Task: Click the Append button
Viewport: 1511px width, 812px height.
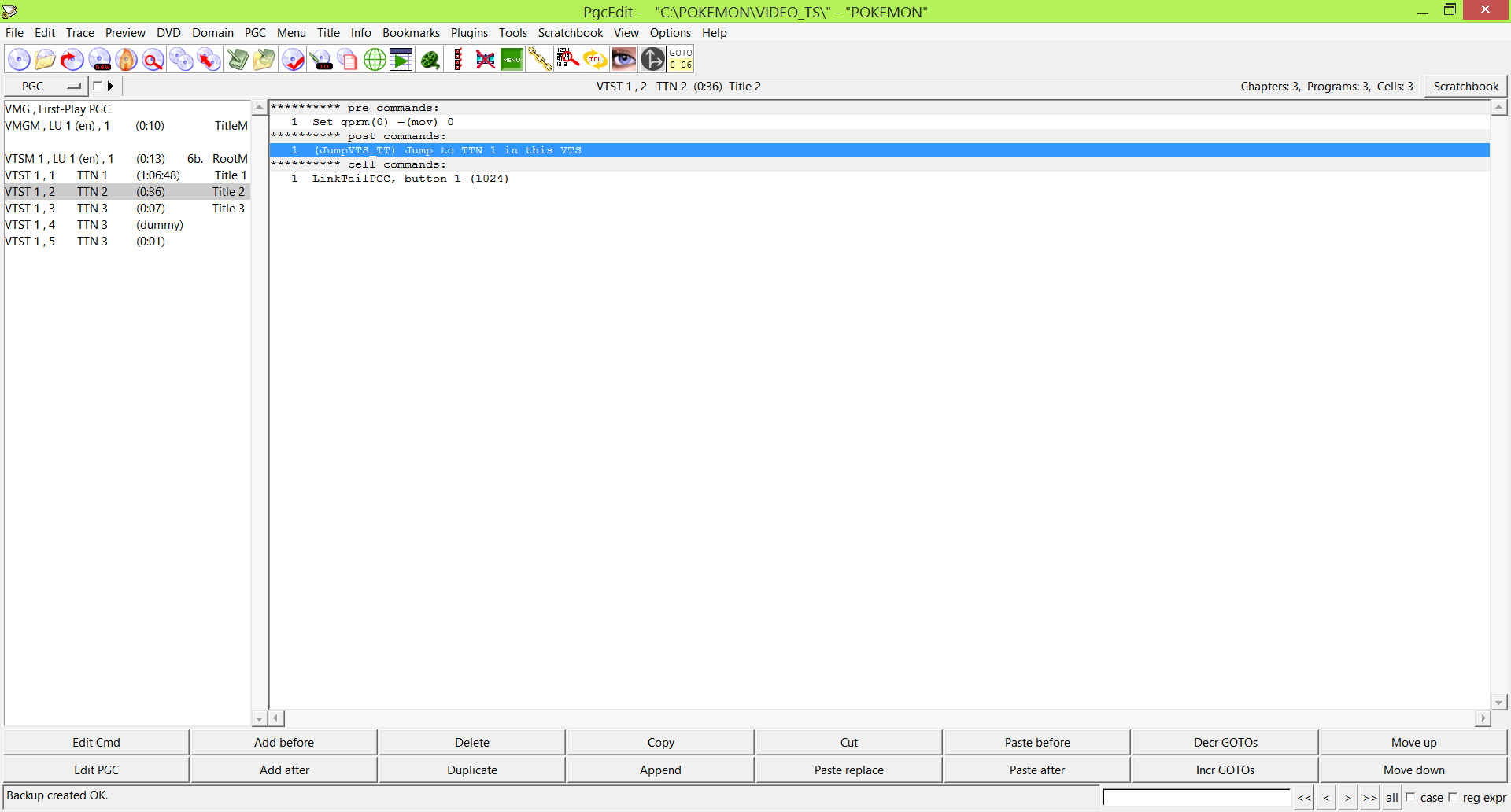Action: click(660, 770)
